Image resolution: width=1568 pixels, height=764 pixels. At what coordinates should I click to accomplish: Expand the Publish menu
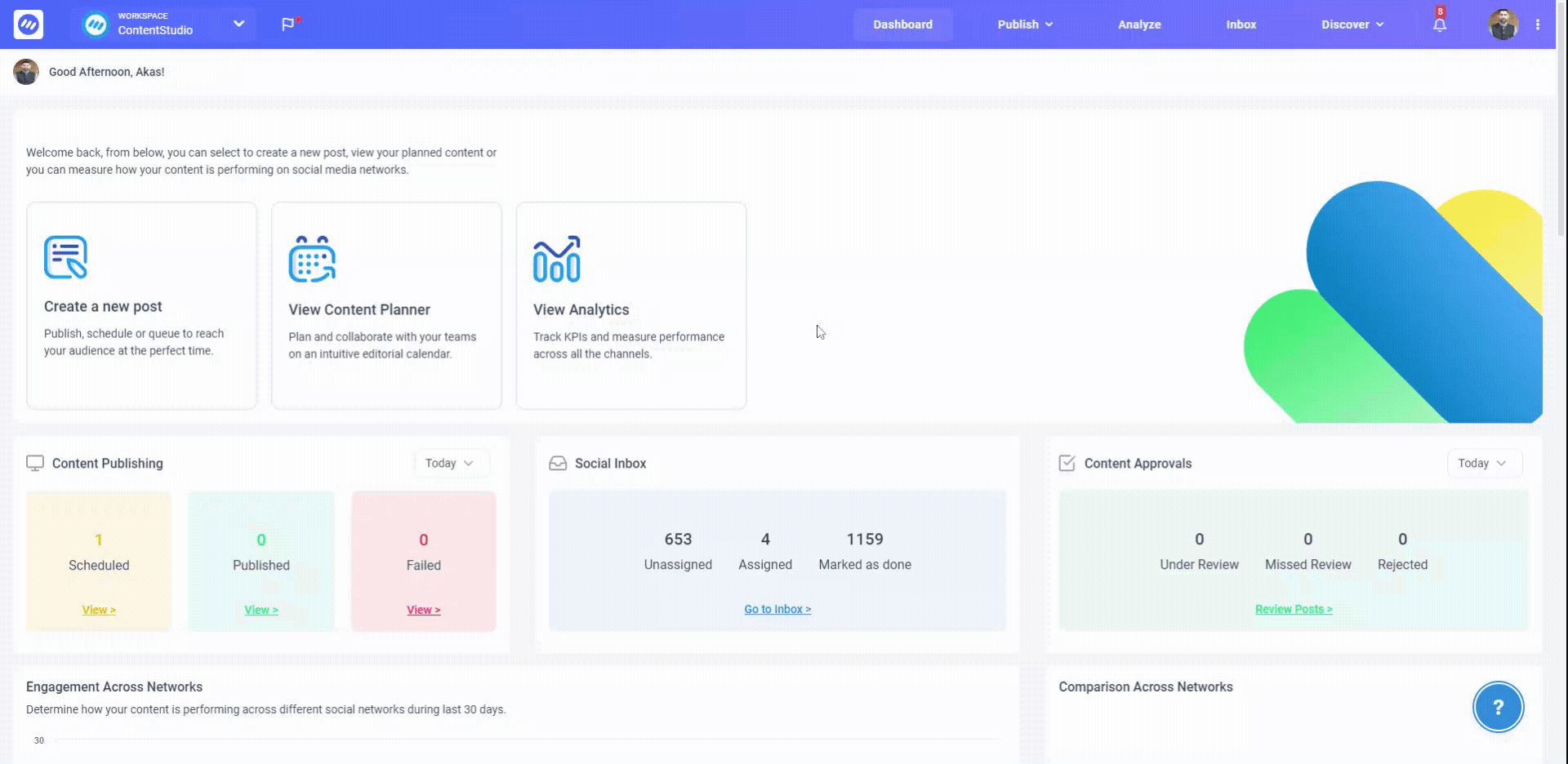click(x=1025, y=24)
